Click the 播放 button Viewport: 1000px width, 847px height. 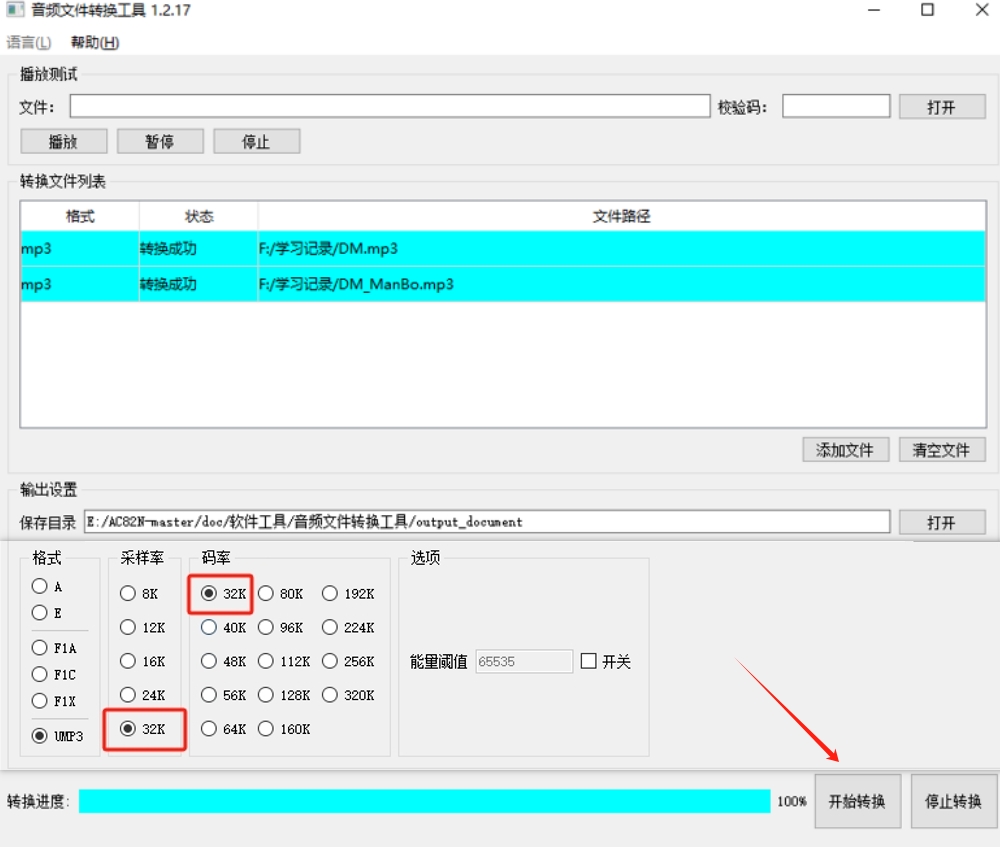63,141
